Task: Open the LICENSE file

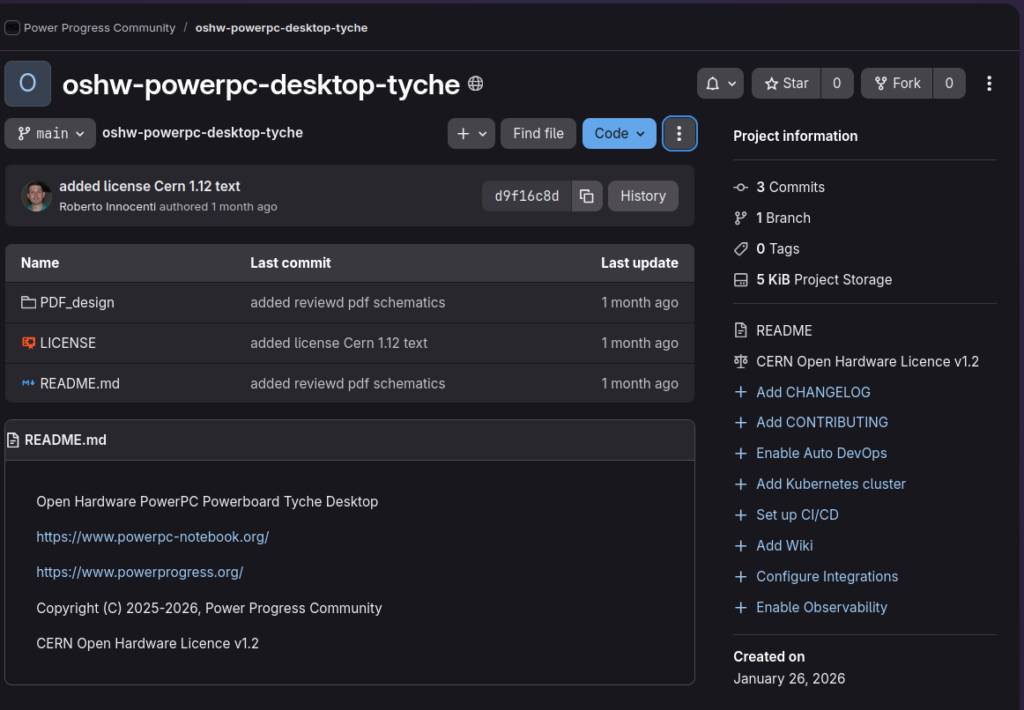Action: pyautogui.click(x=68, y=343)
